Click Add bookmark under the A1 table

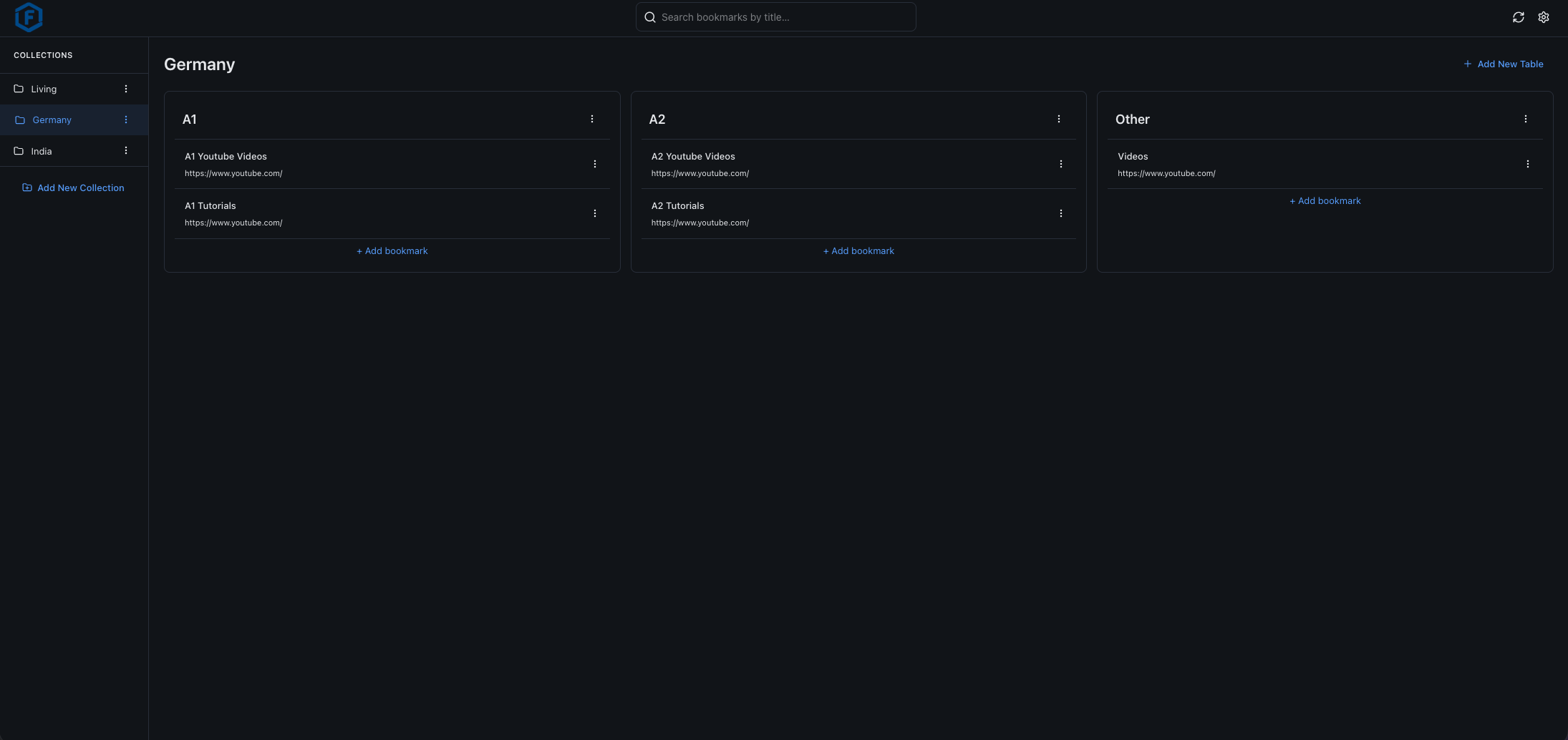[392, 250]
